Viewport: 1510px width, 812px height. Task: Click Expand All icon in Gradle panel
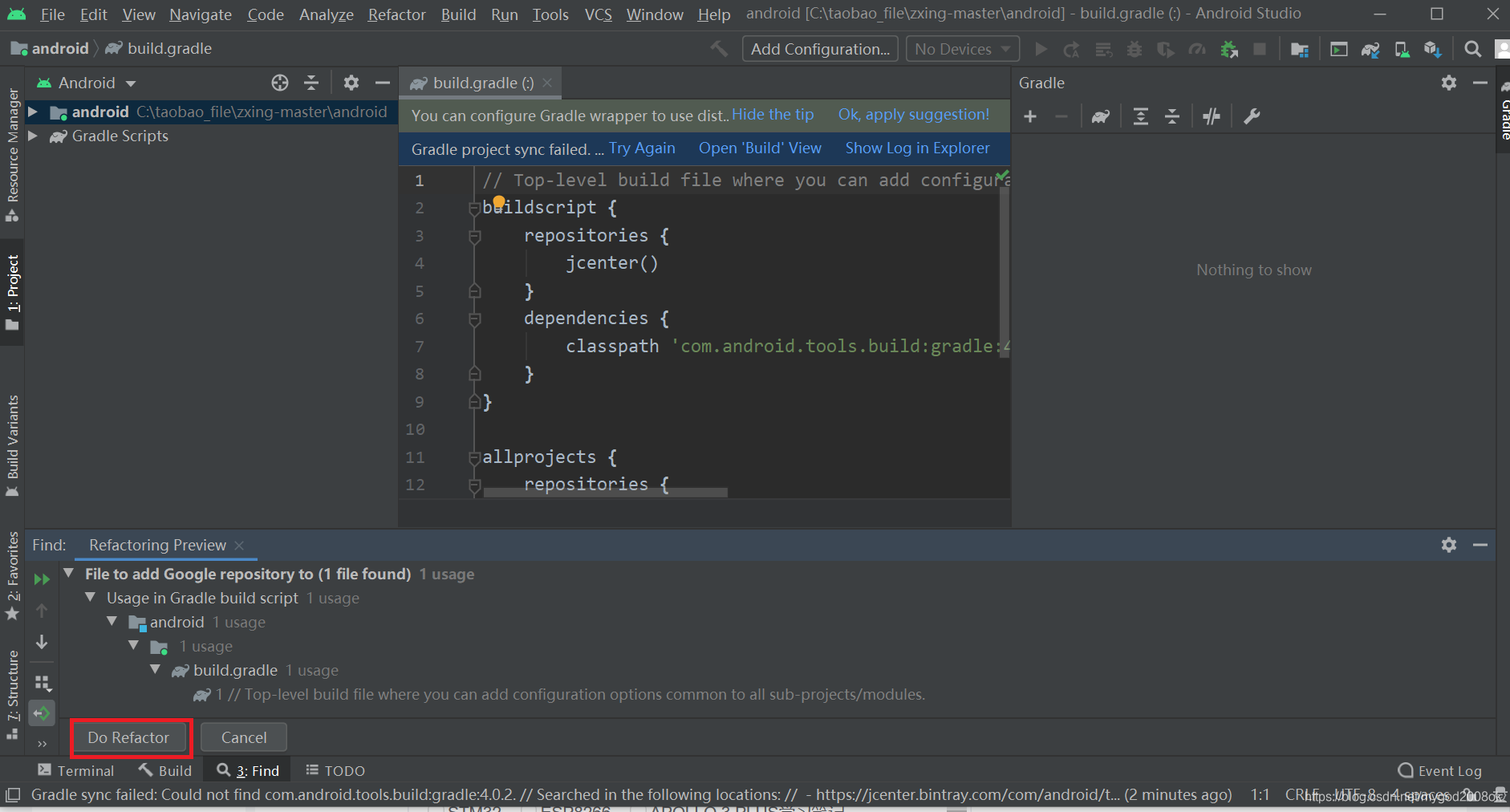click(1140, 116)
